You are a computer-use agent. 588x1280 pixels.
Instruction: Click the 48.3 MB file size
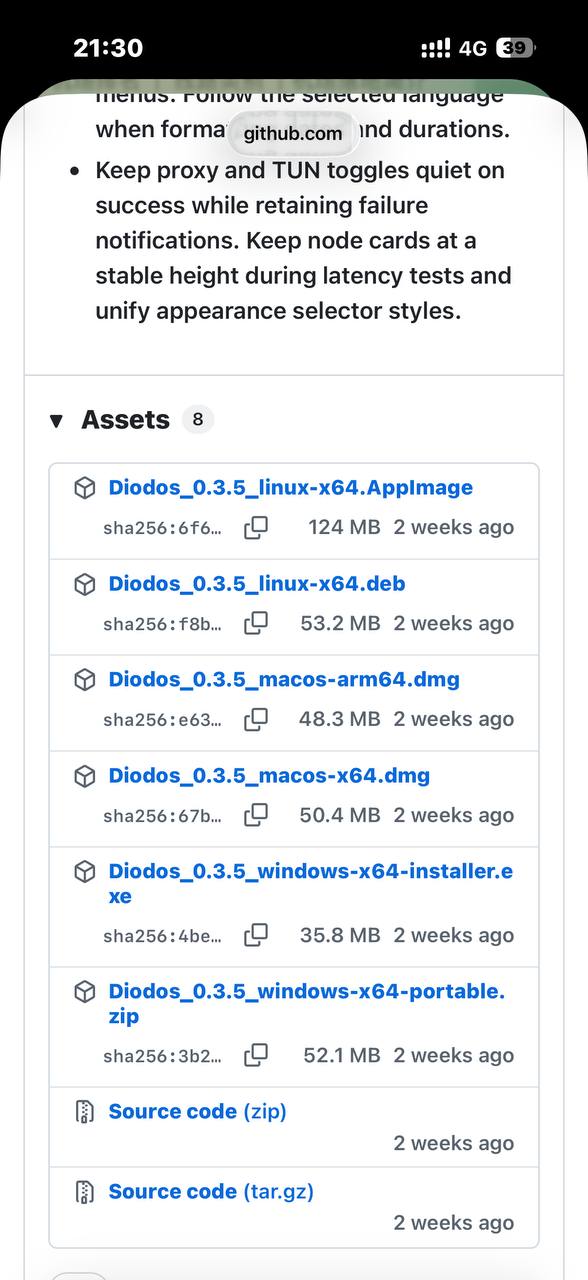(x=339, y=719)
